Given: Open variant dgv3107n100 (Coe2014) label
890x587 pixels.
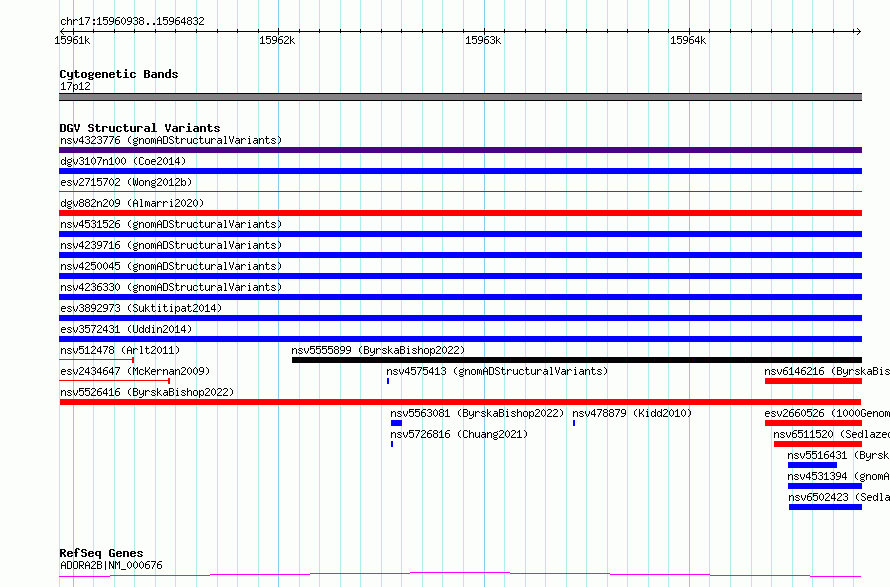Looking at the screenshot, I should tap(123, 161).
